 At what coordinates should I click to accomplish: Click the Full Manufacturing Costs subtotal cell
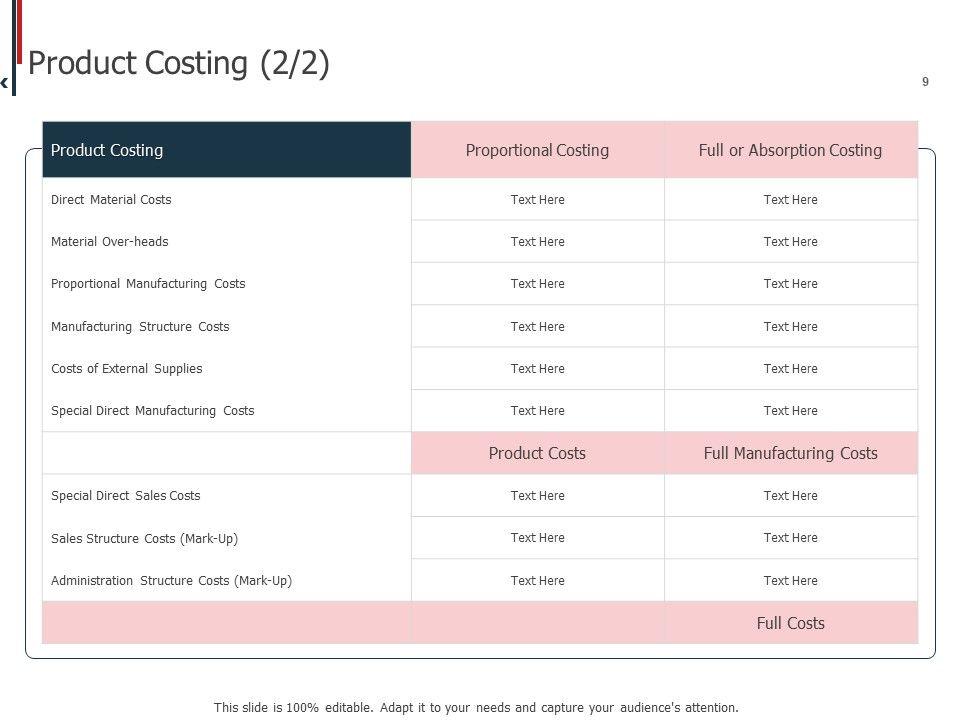790,453
